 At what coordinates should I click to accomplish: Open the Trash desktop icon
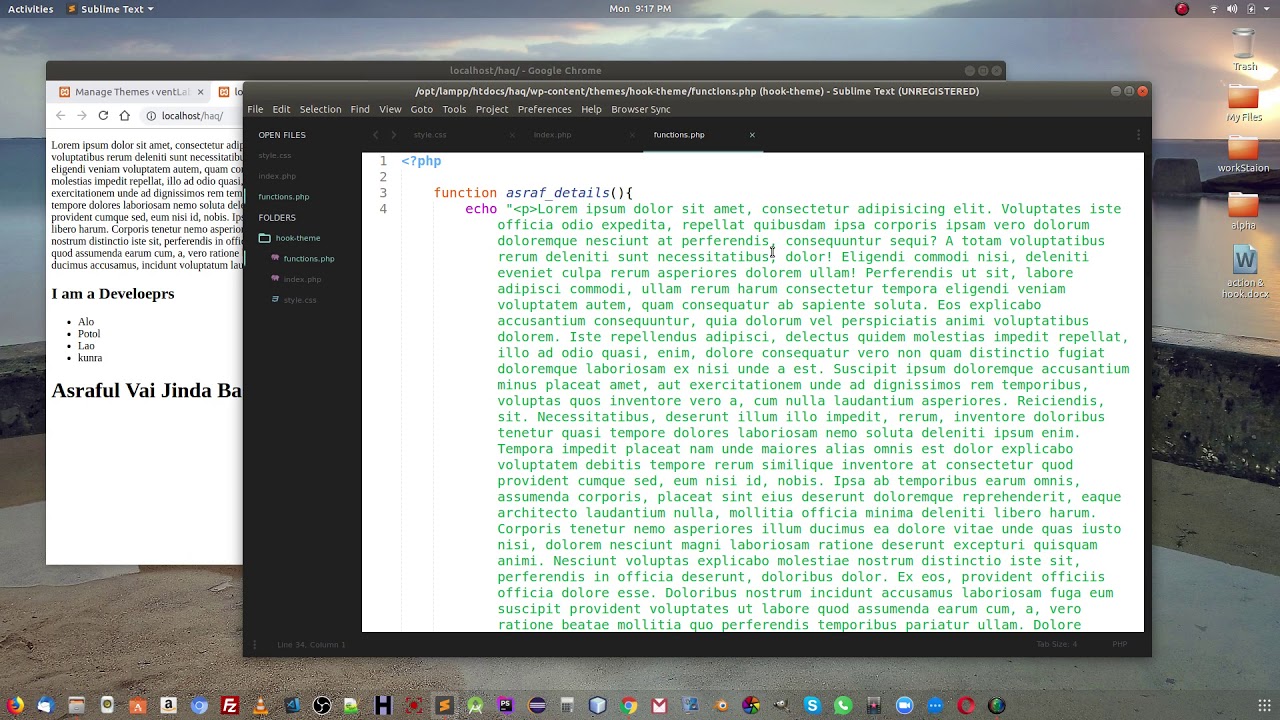pos(1244,50)
